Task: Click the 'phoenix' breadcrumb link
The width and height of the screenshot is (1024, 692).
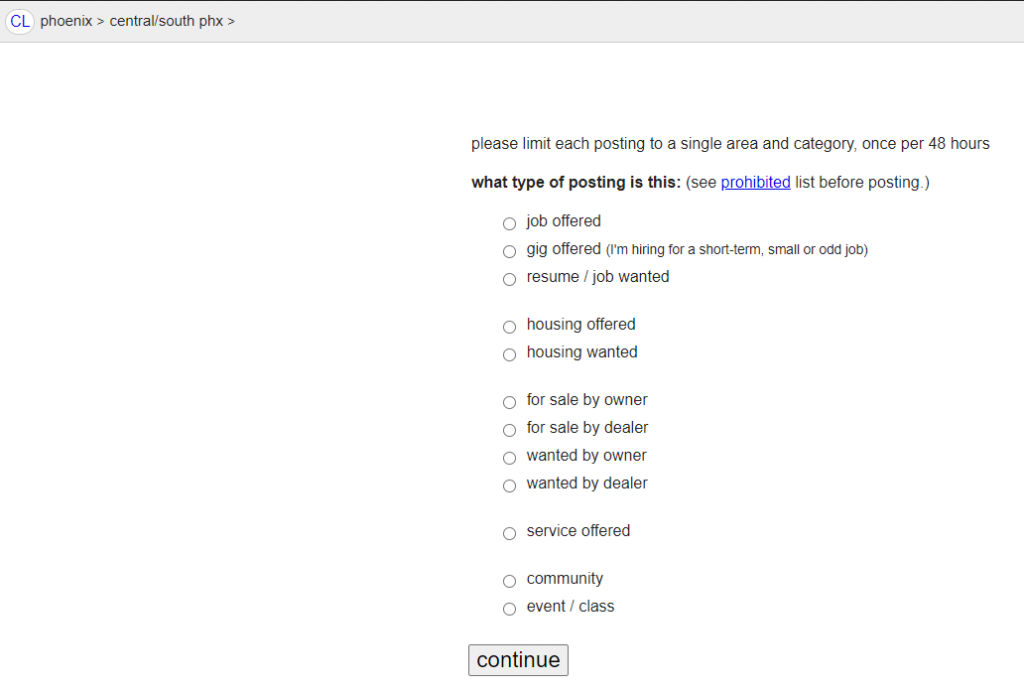Action: click(x=66, y=20)
